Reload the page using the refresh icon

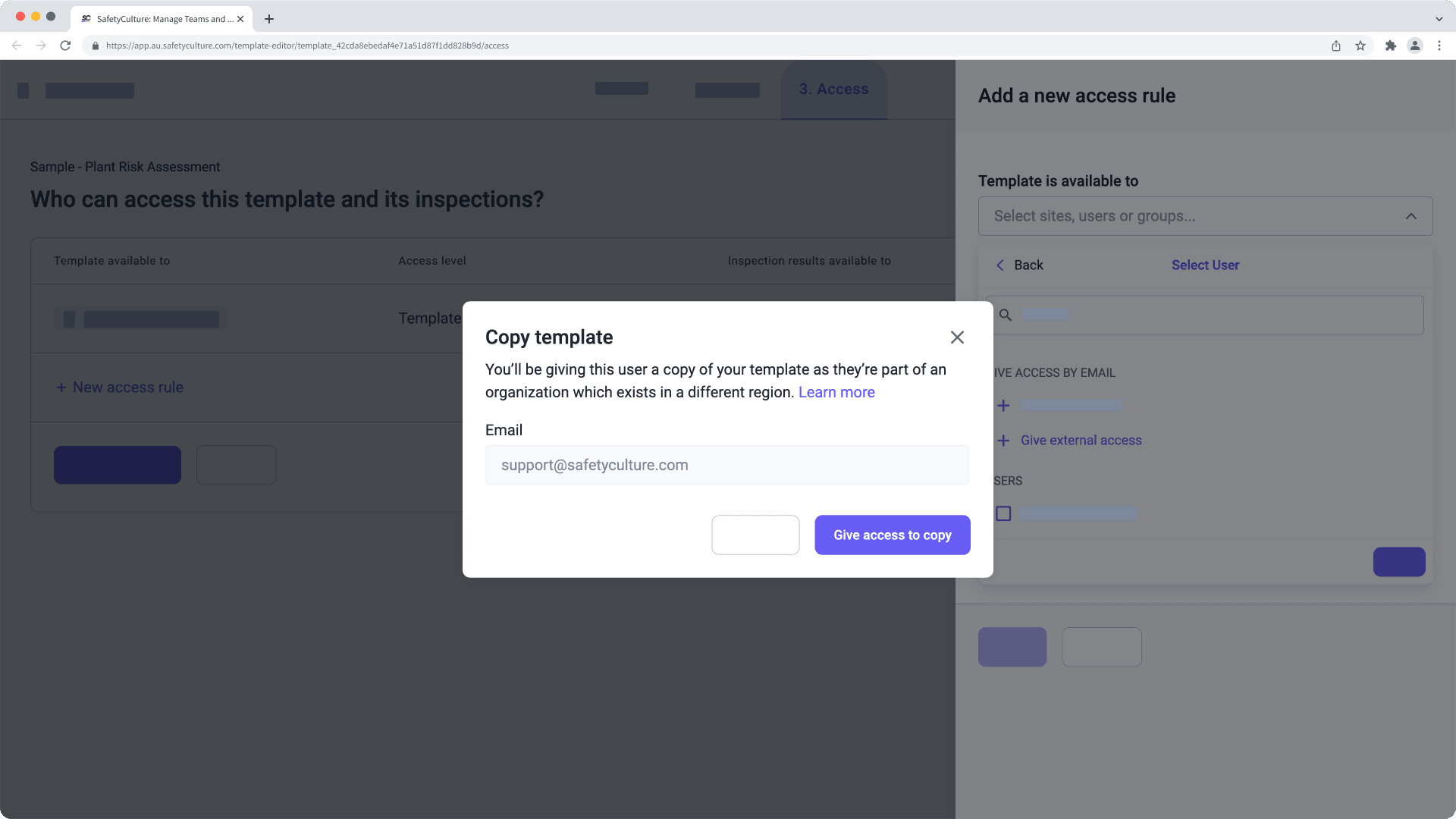coord(66,45)
